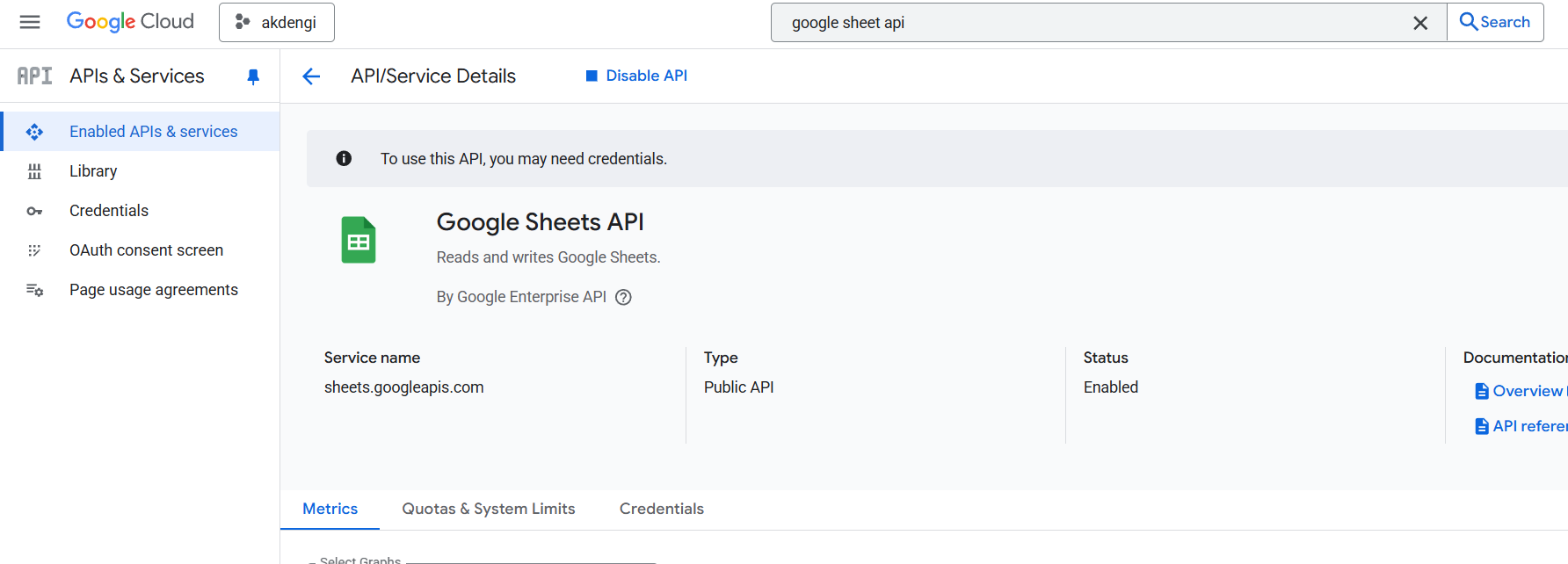Switch to the Credentials tab

click(662, 509)
